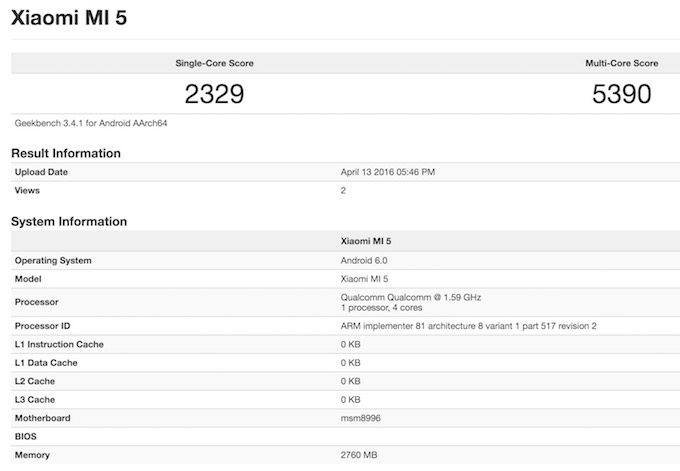
Task: Click the multi-core score value 5390
Action: (621, 95)
